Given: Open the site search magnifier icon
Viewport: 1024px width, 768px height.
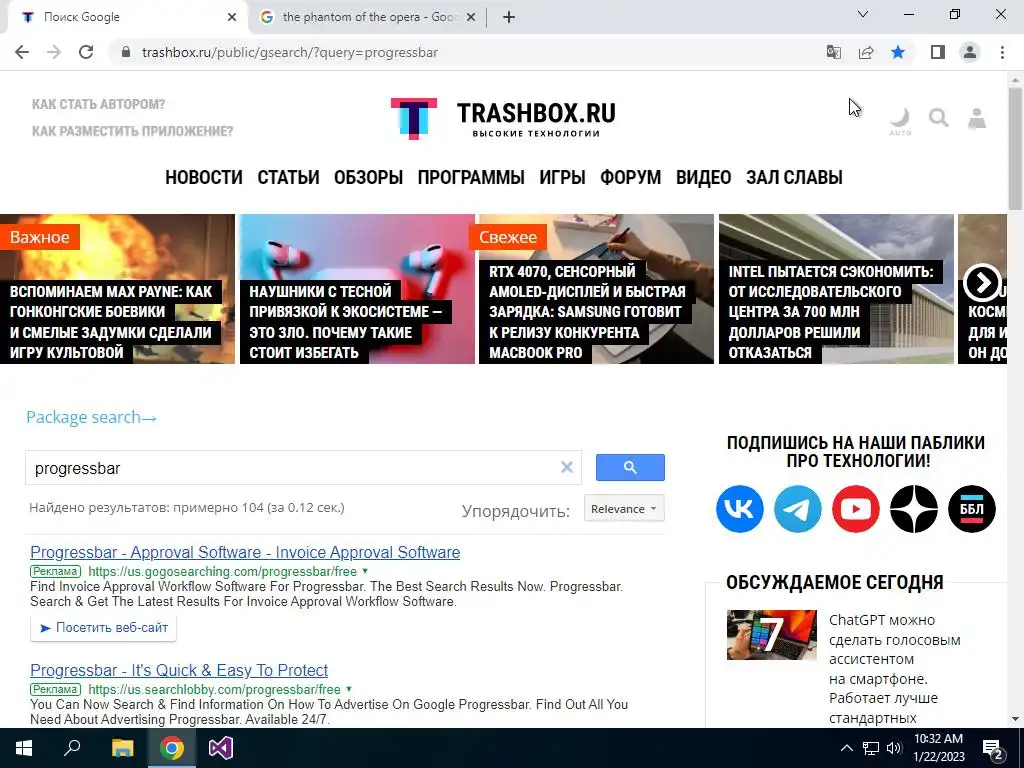Looking at the screenshot, I should (938, 118).
